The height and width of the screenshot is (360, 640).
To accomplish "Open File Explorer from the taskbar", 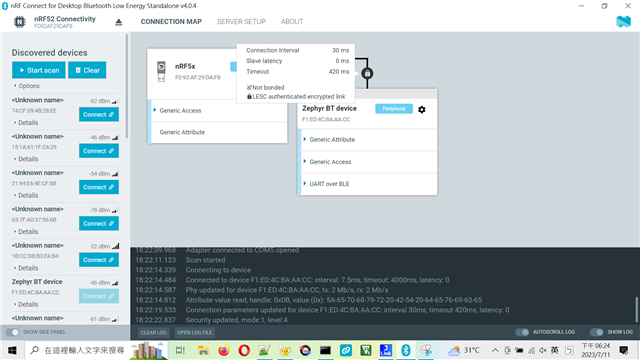I will click(x=203, y=350).
